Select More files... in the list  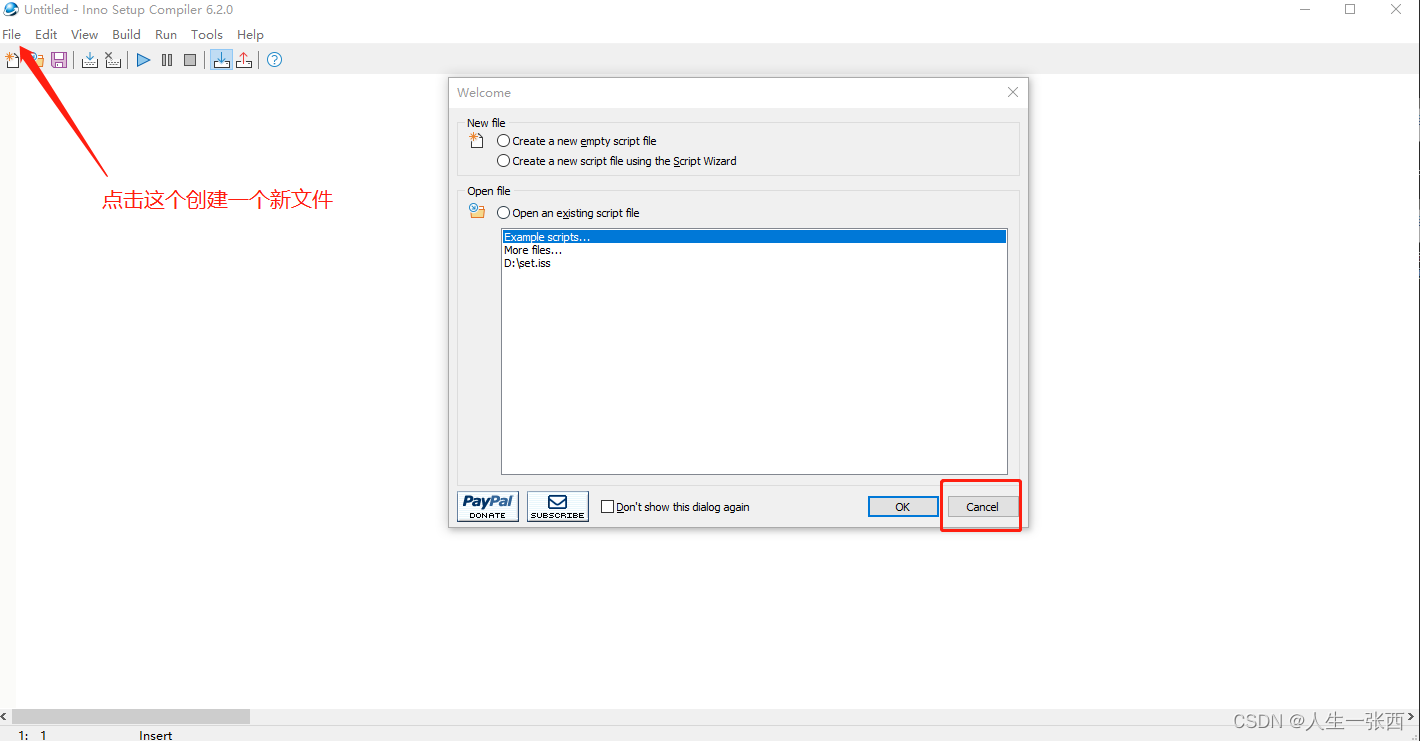click(x=754, y=250)
